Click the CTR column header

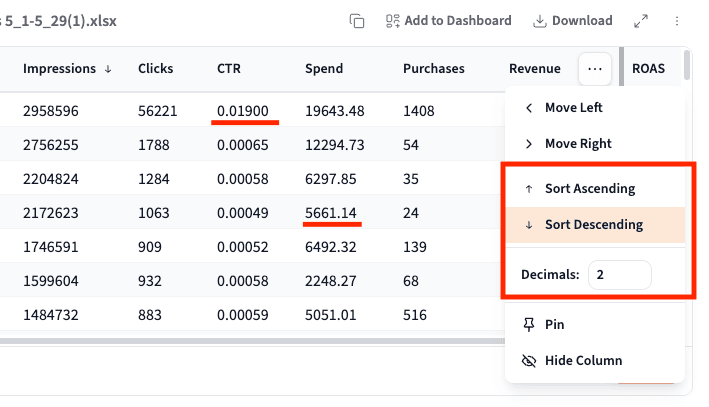tap(229, 69)
